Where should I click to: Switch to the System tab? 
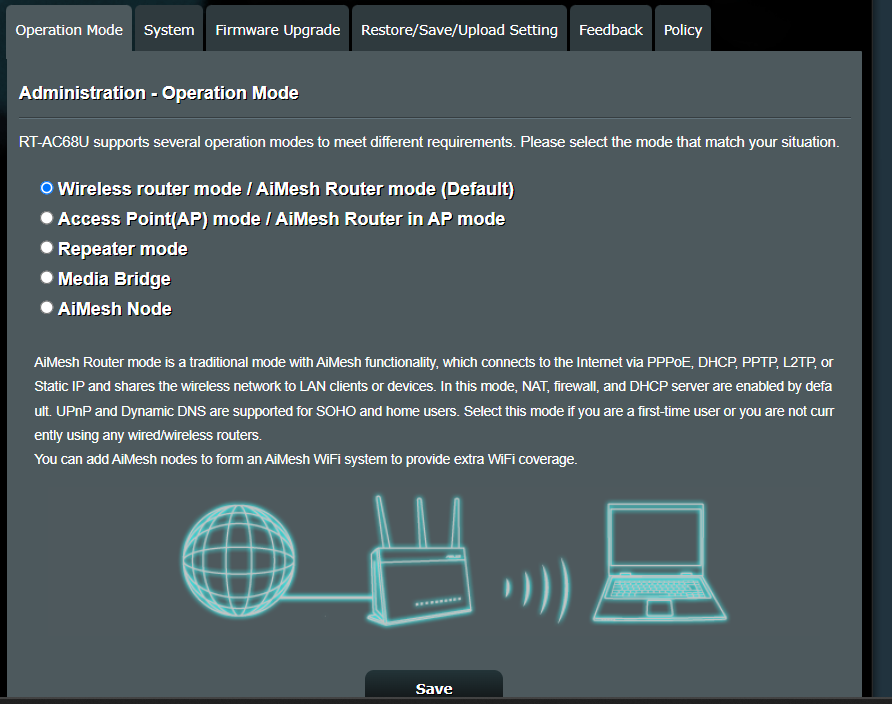[169, 29]
